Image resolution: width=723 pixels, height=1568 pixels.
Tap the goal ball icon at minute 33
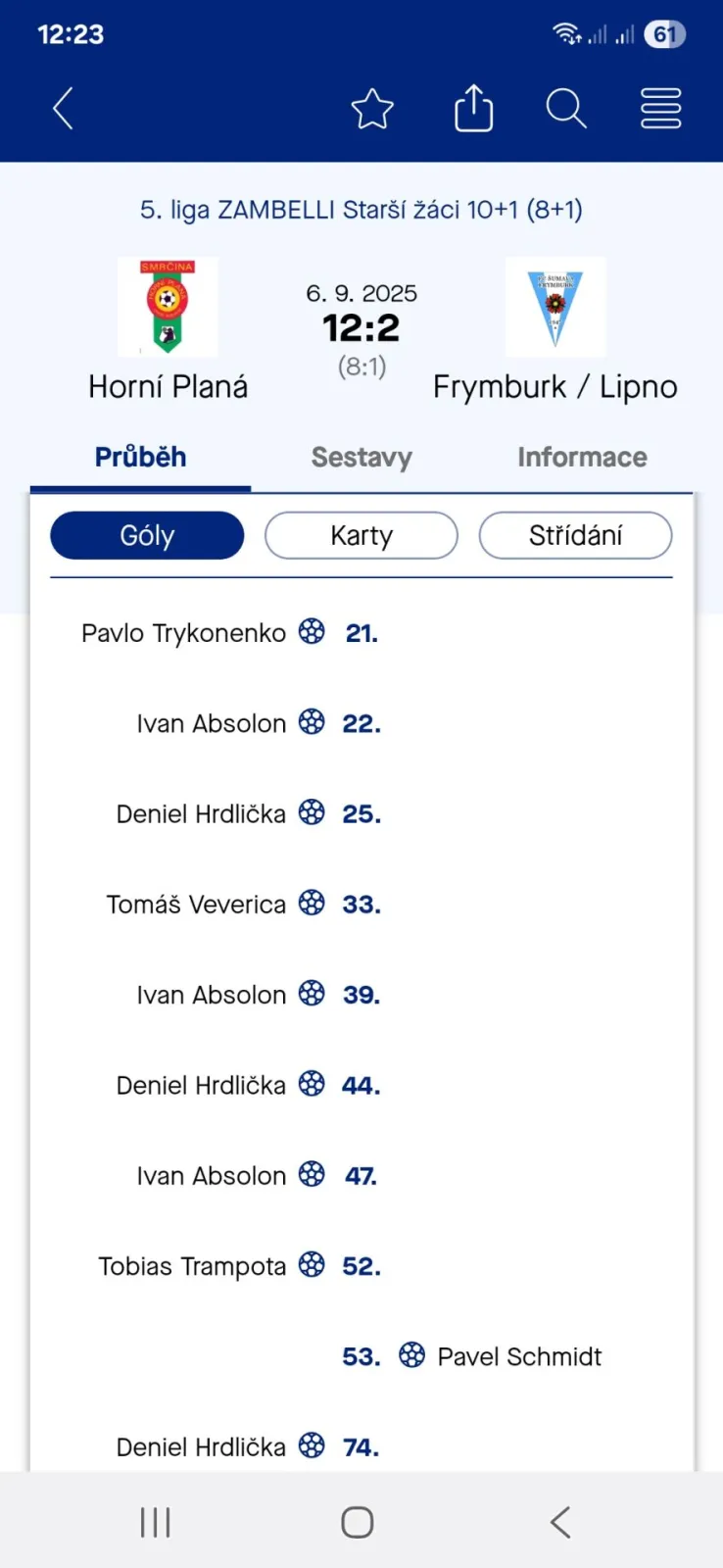coord(312,903)
